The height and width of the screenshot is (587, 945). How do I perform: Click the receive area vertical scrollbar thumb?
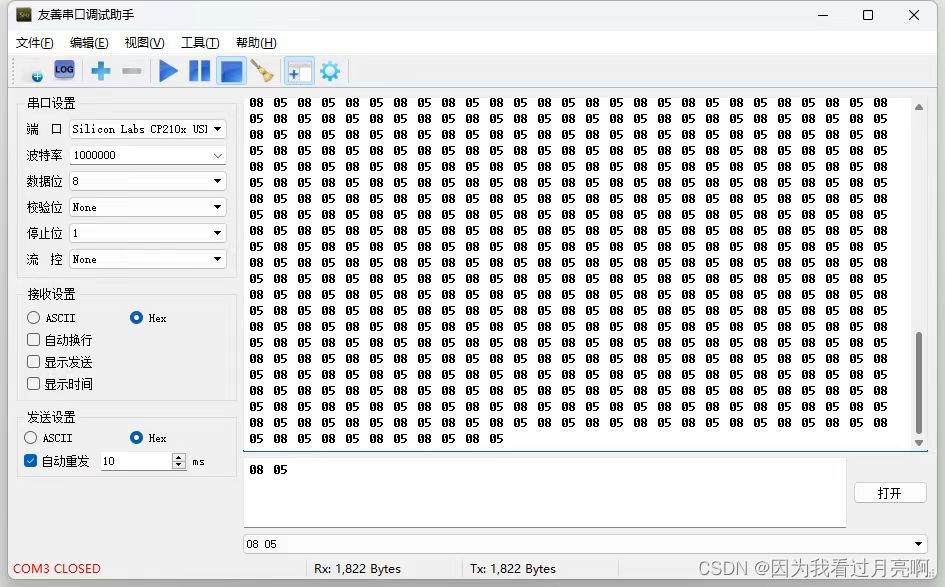point(918,382)
